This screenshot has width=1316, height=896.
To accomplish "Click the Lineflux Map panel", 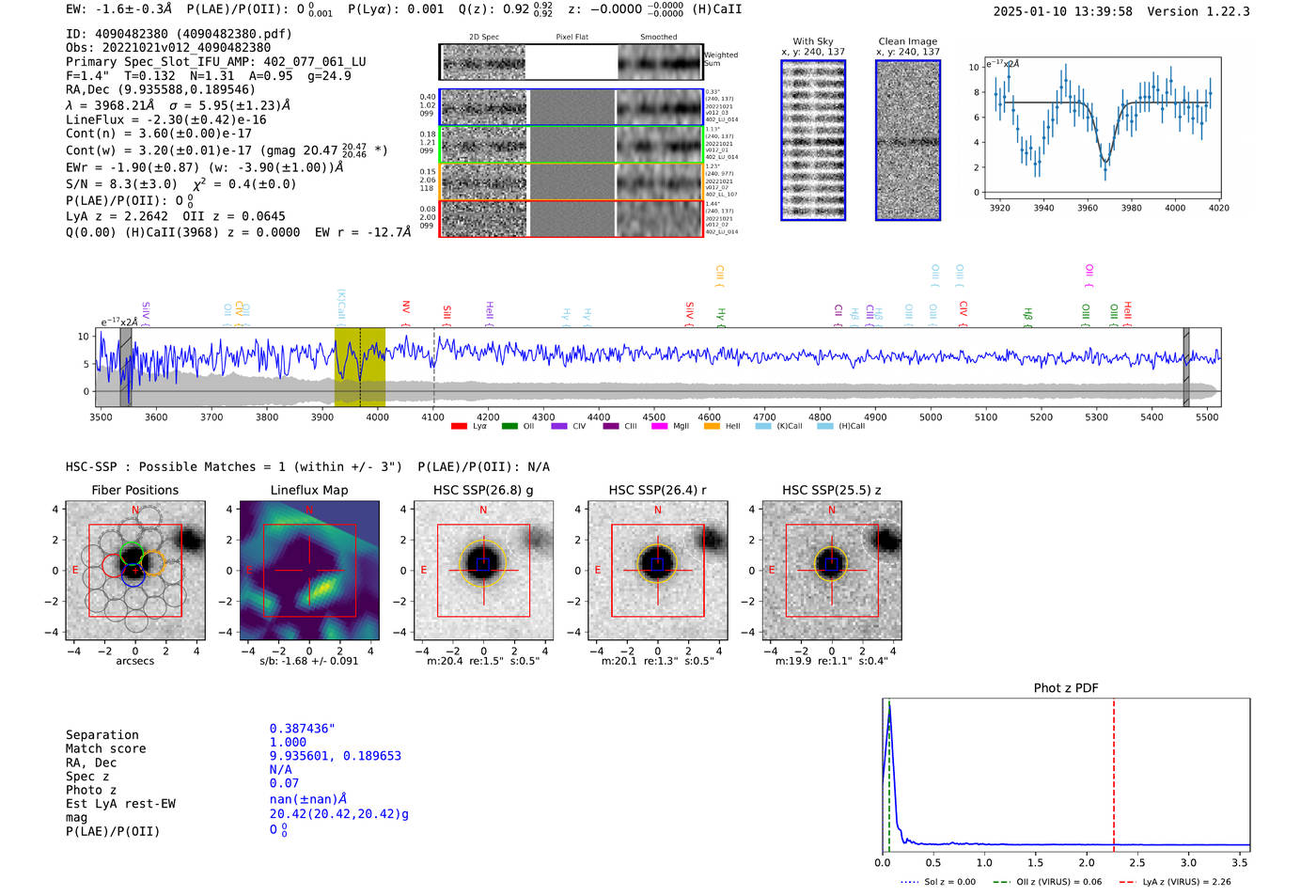I will click(309, 571).
